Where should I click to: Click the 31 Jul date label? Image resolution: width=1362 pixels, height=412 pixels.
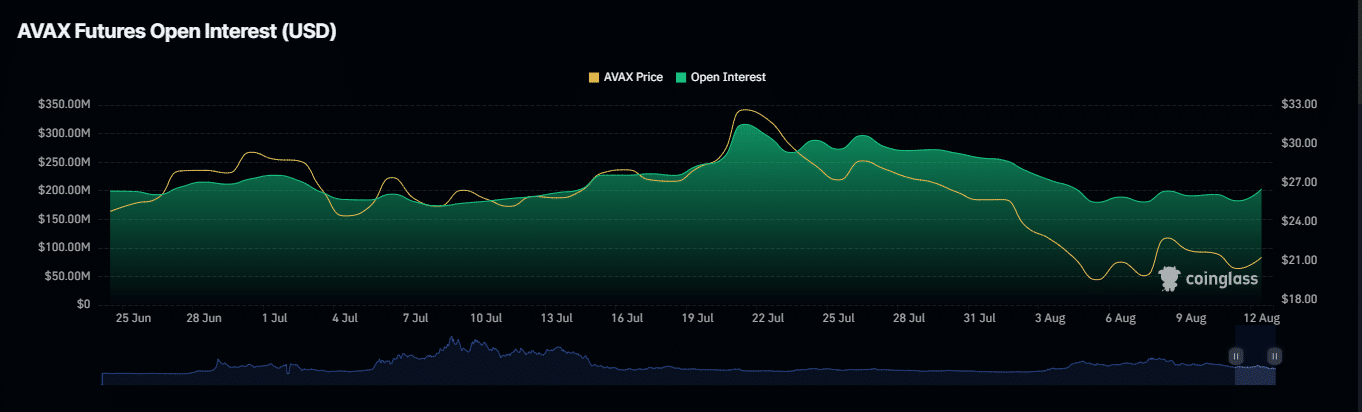[979, 318]
